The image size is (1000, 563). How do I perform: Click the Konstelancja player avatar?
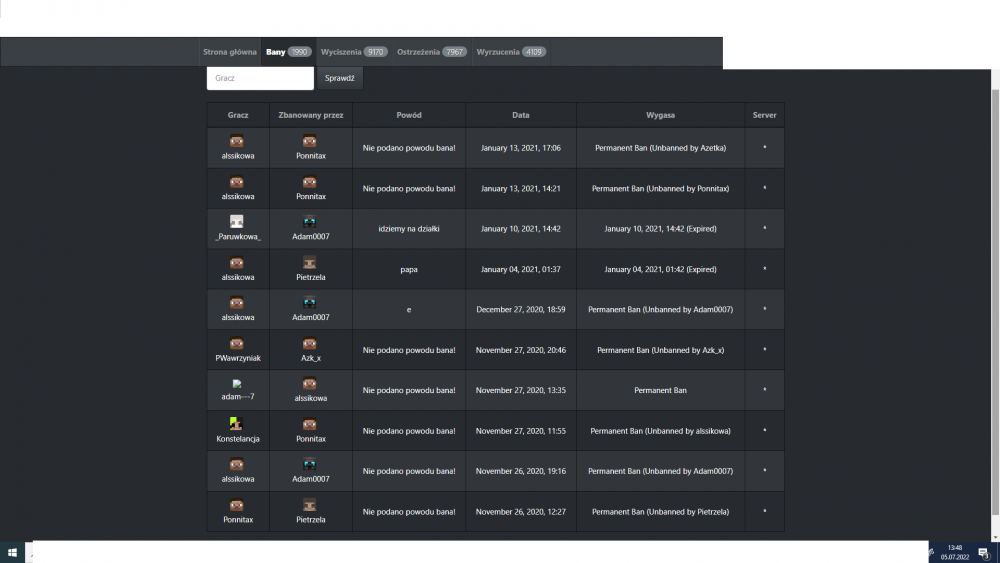[x=237, y=424]
